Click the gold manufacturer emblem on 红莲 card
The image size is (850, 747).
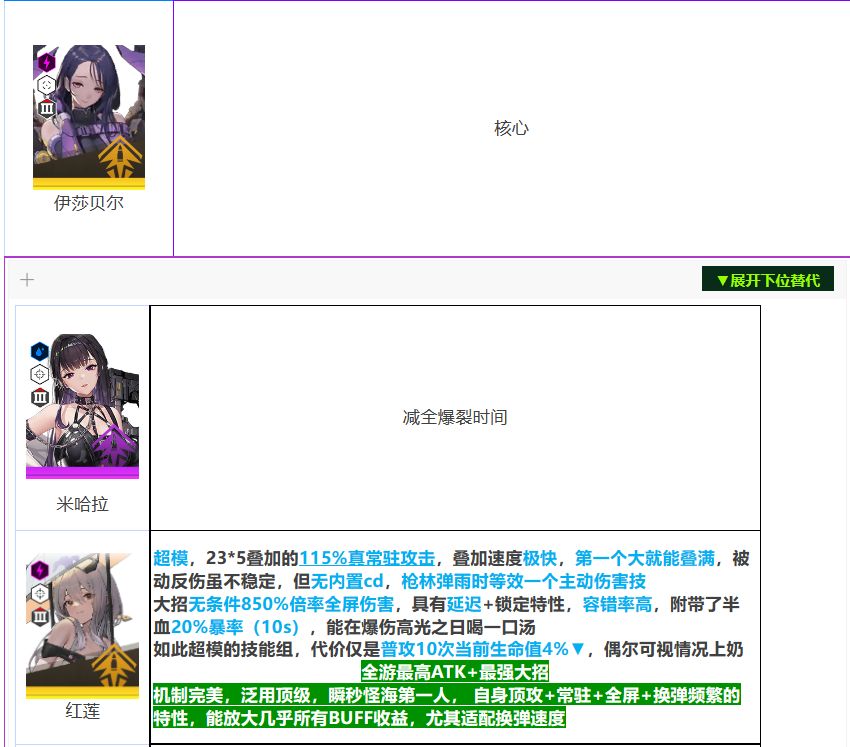pyautogui.click(x=114, y=666)
